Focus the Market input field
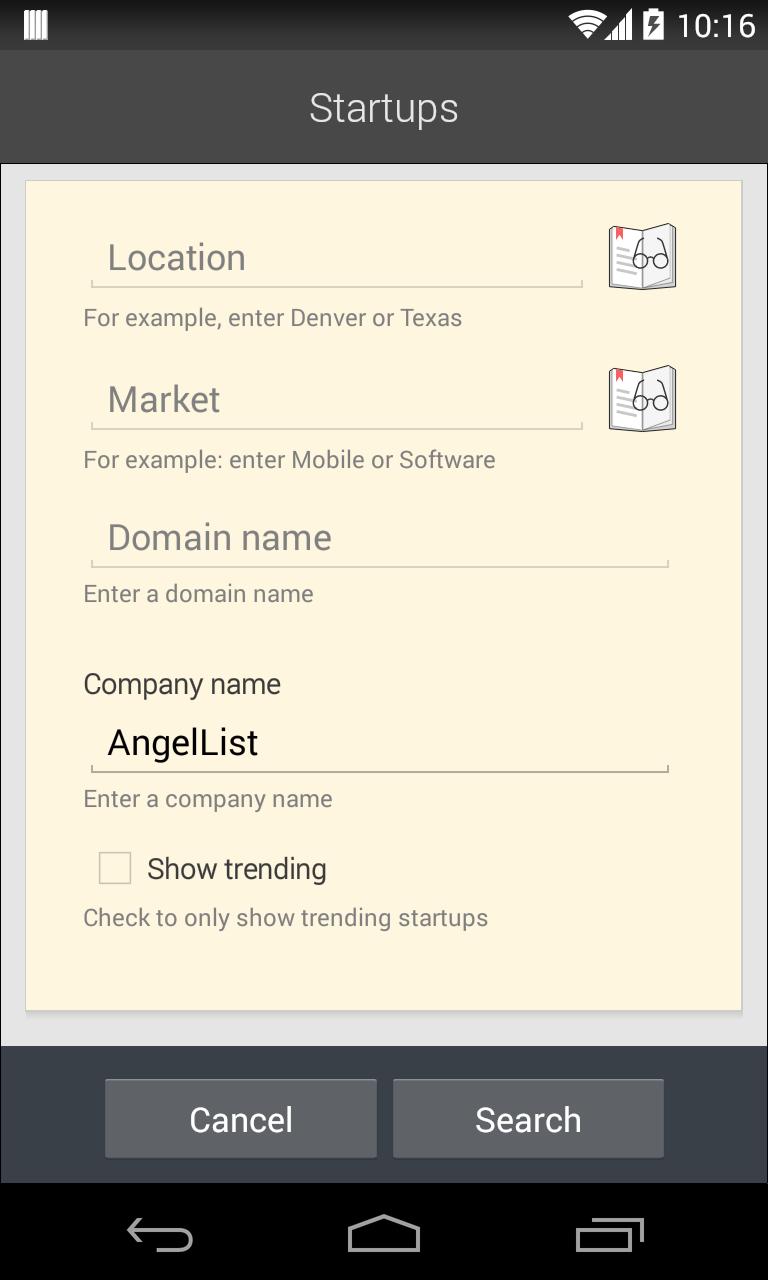Viewport: 768px width, 1280px height. (x=336, y=400)
